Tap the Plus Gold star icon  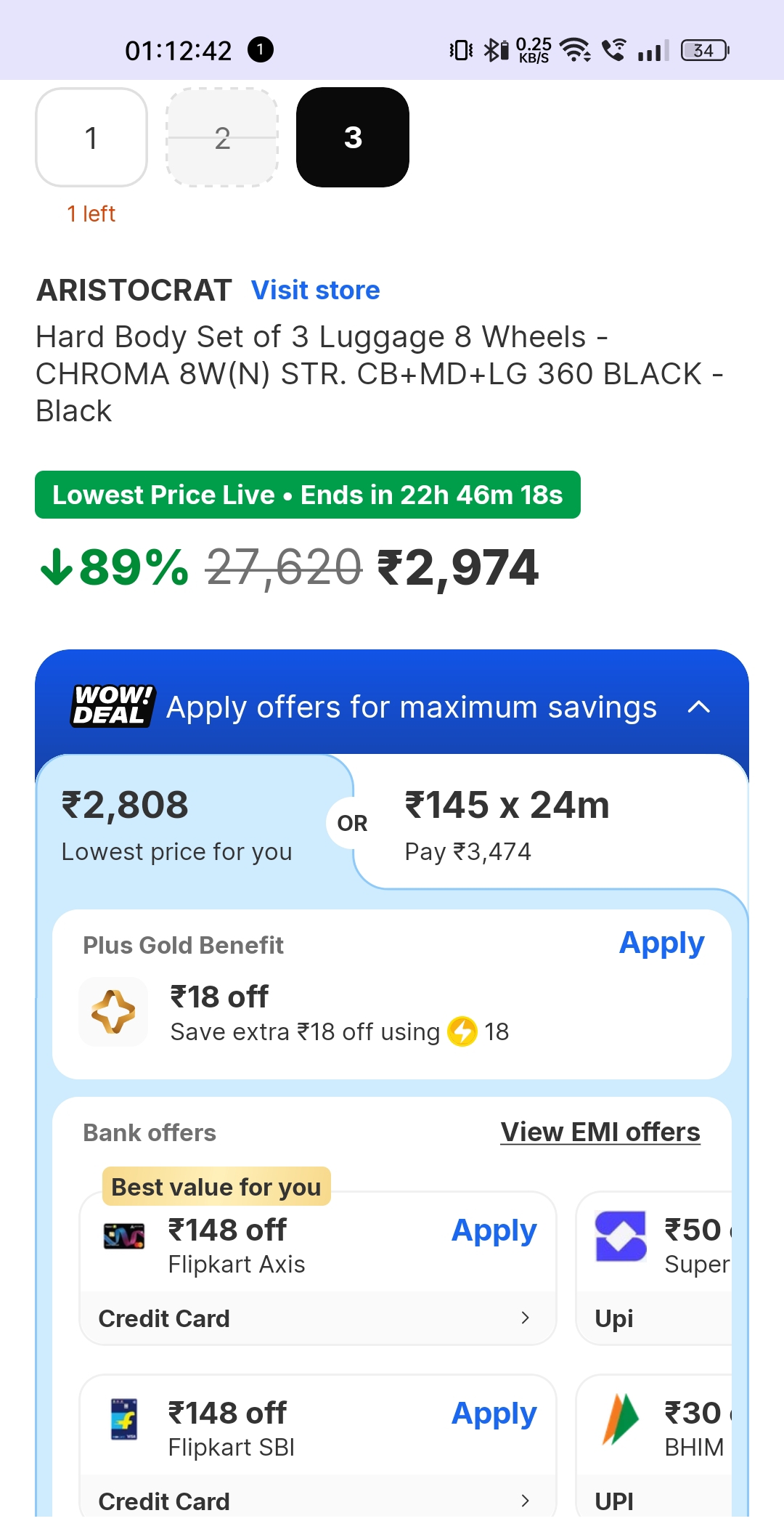[x=113, y=1011]
